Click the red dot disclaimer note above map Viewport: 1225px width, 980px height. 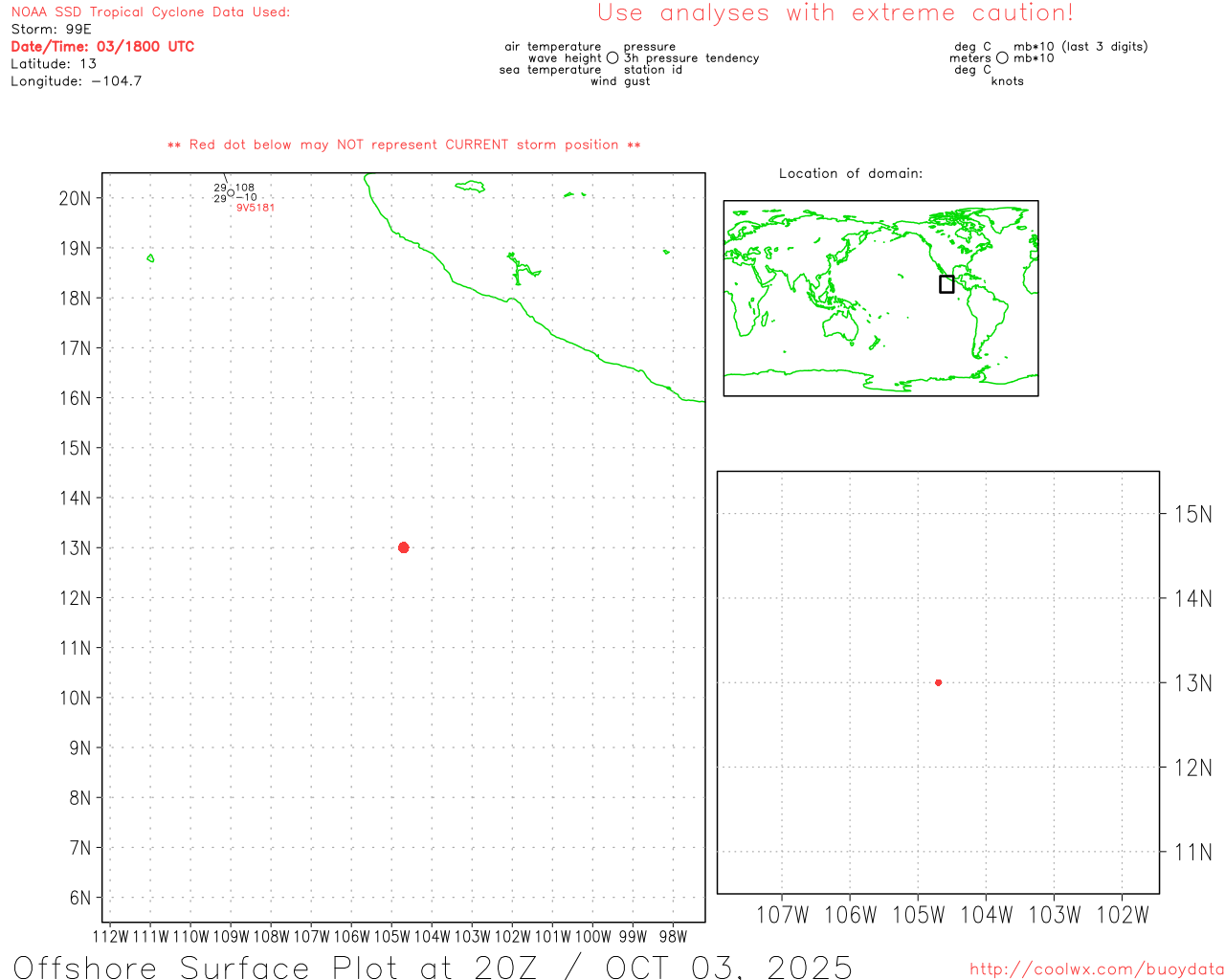pos(404,145)
